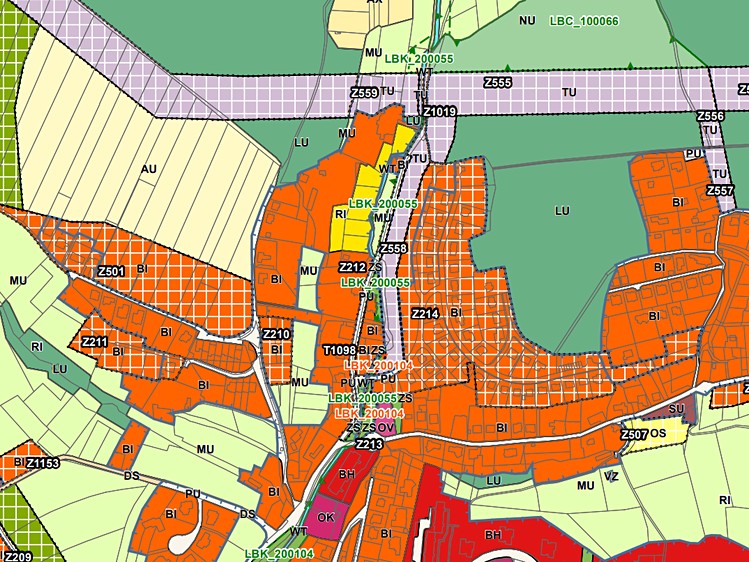Viewport: 749px width, 562px height.
Task: Click the Z210 zone label
Action: pos(277,334)
